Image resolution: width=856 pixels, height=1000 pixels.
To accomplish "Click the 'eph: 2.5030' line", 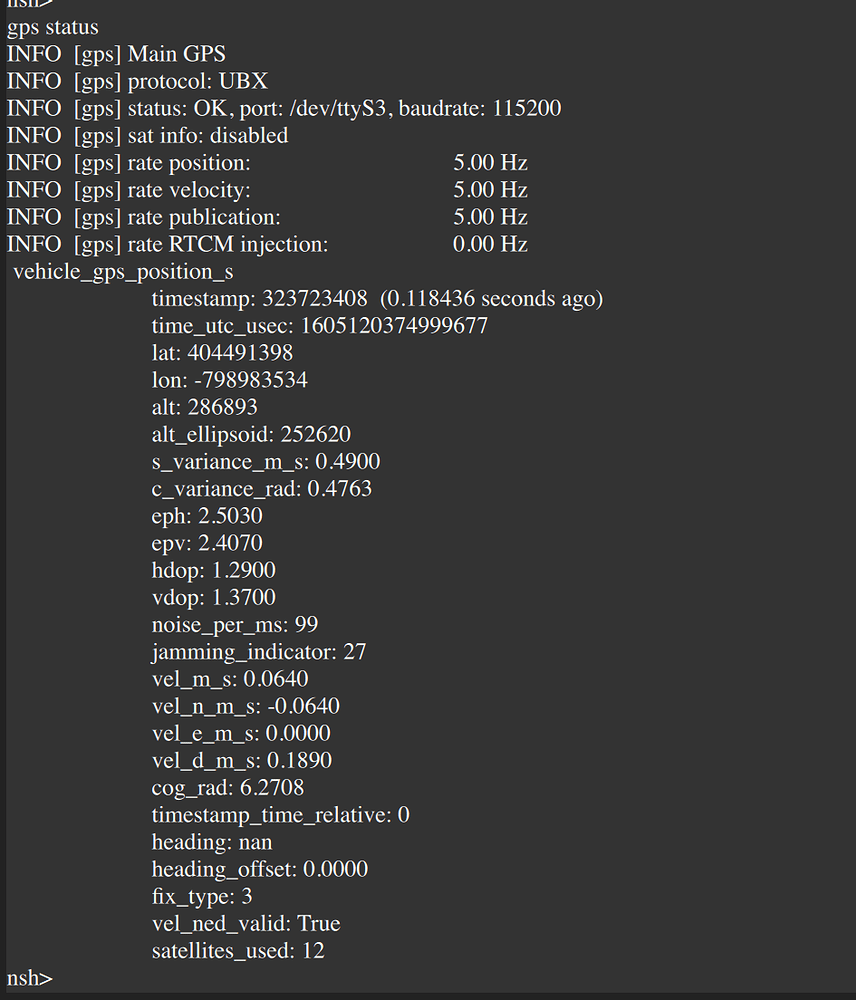I will pos(207,517).
